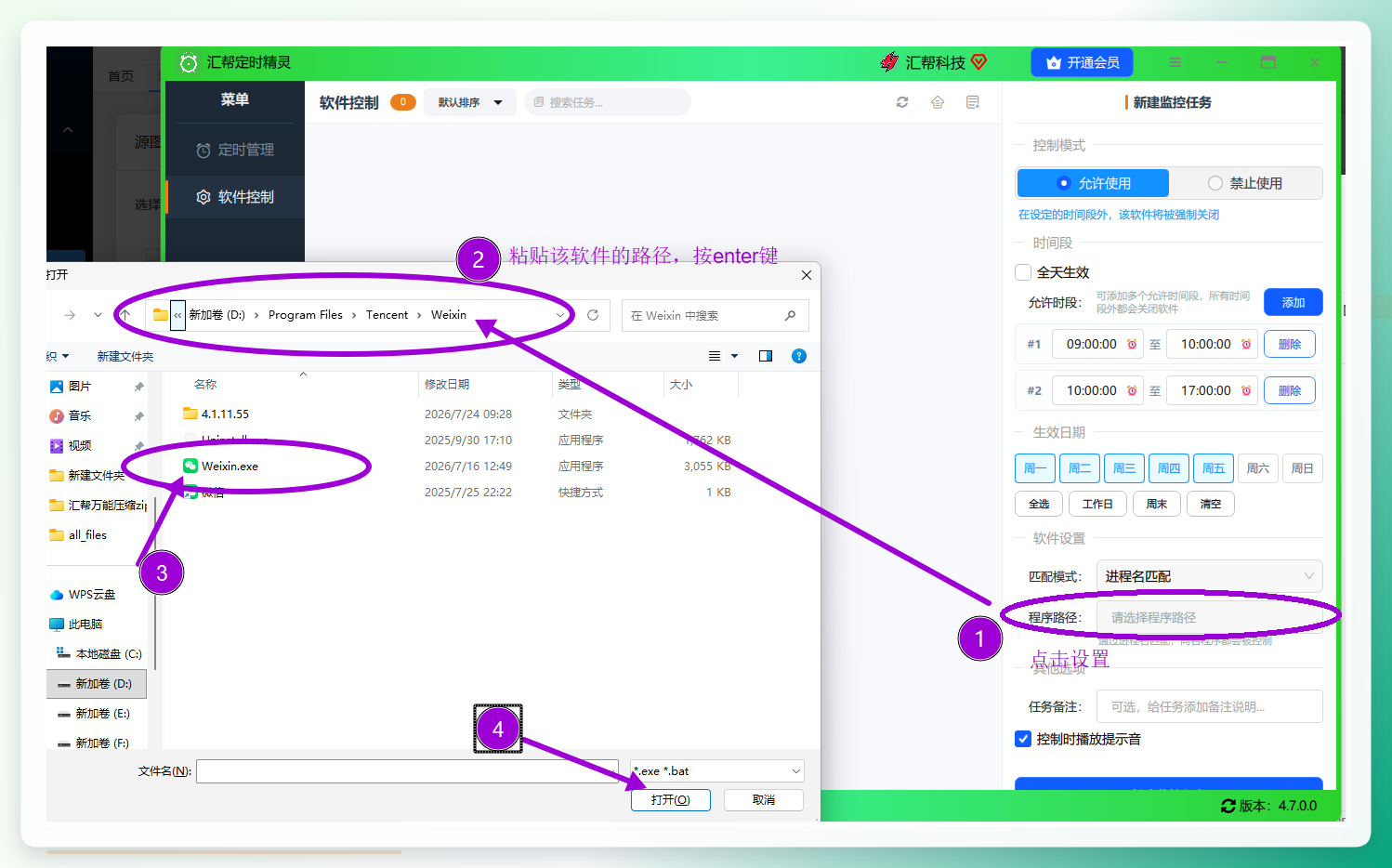The width and height of the screenshot is (1392, 868).
Task: Open the 默认排序 sort dropdown
Action: coord(469,102)
